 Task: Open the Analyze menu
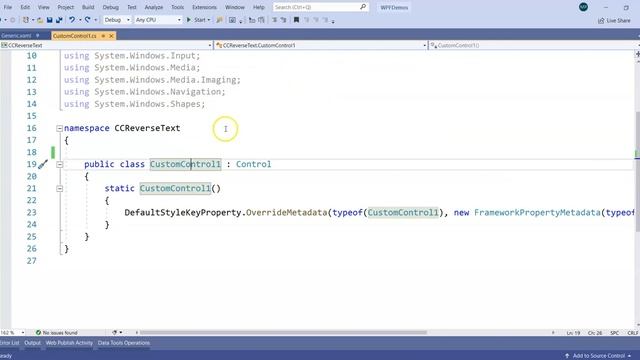(x=153, y=7)
